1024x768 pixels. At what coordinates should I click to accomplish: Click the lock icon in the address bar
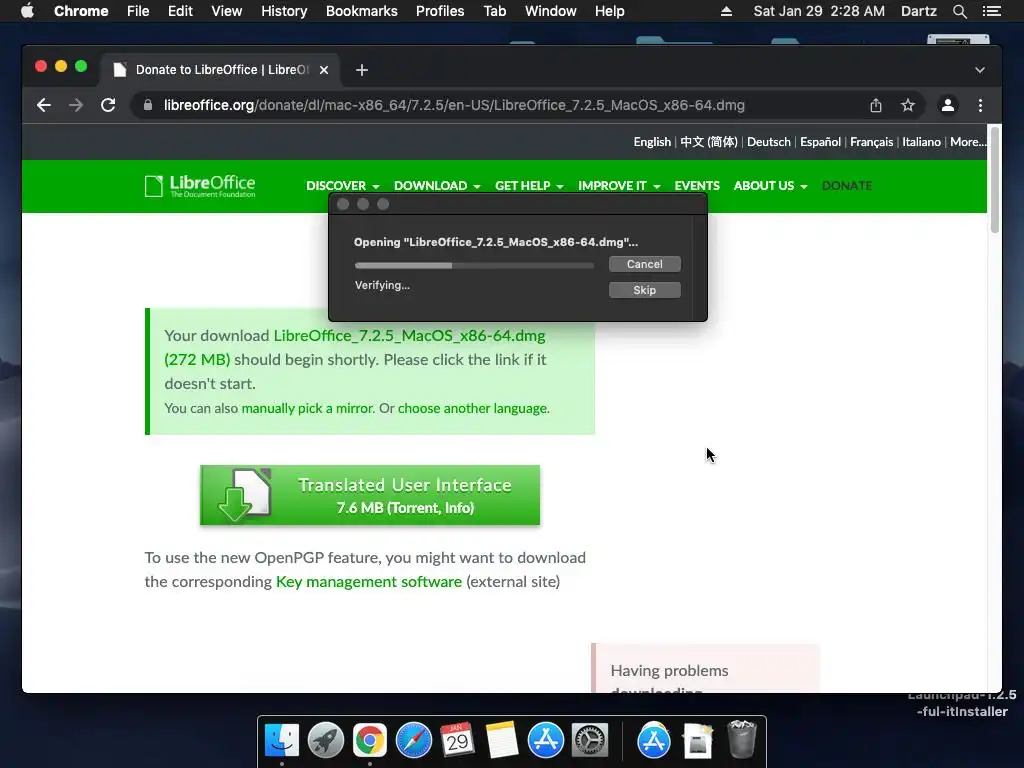(148, 105)
